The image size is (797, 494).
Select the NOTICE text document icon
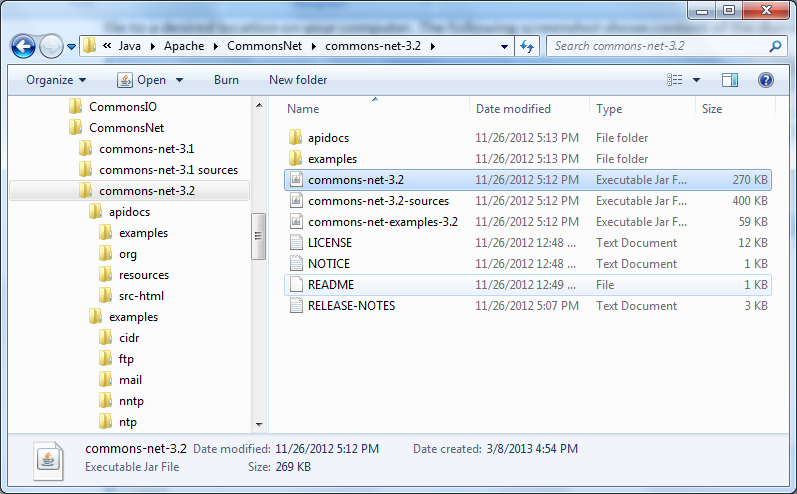point(296,264)
